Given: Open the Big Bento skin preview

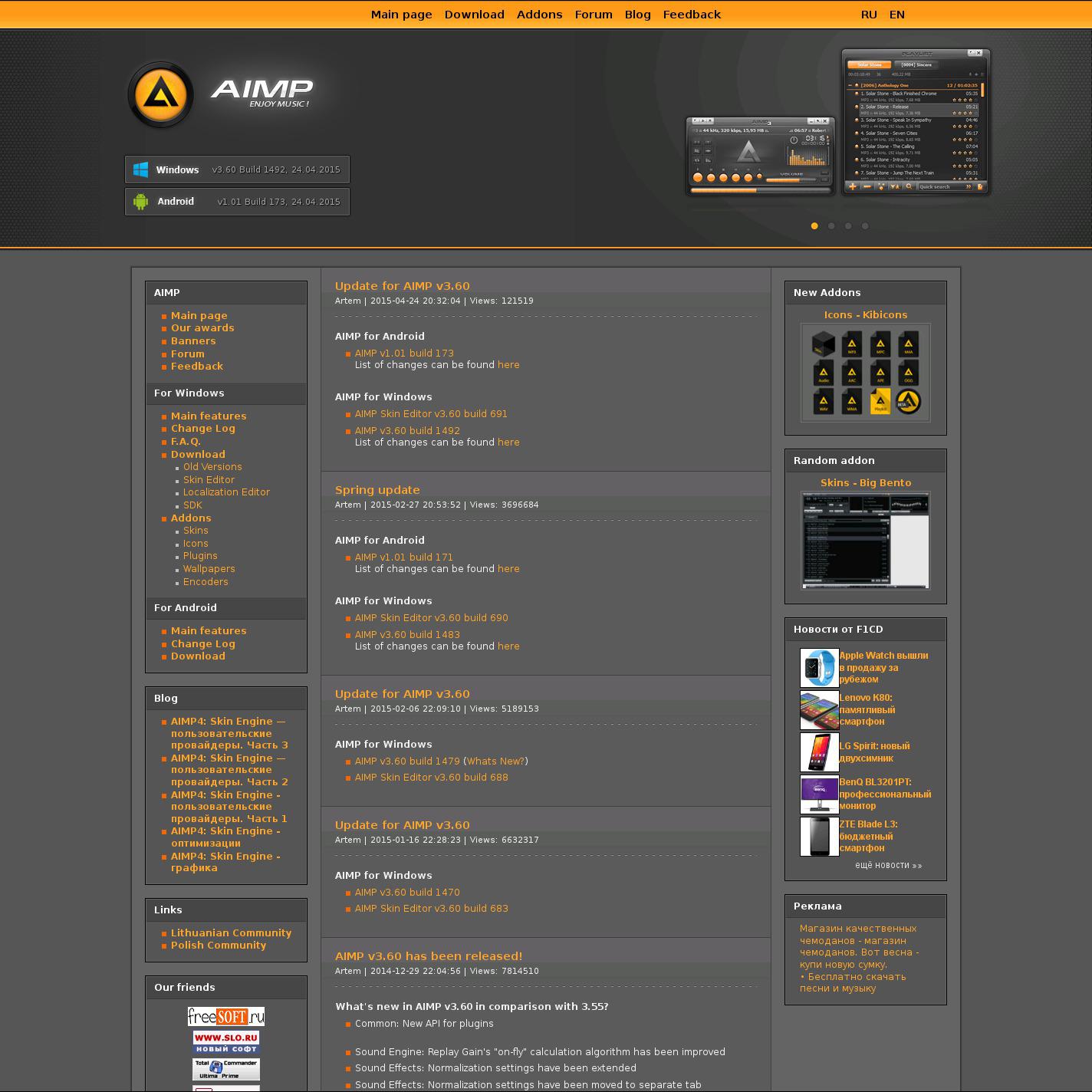Looking at the screenshot, I should pos(865,541).
